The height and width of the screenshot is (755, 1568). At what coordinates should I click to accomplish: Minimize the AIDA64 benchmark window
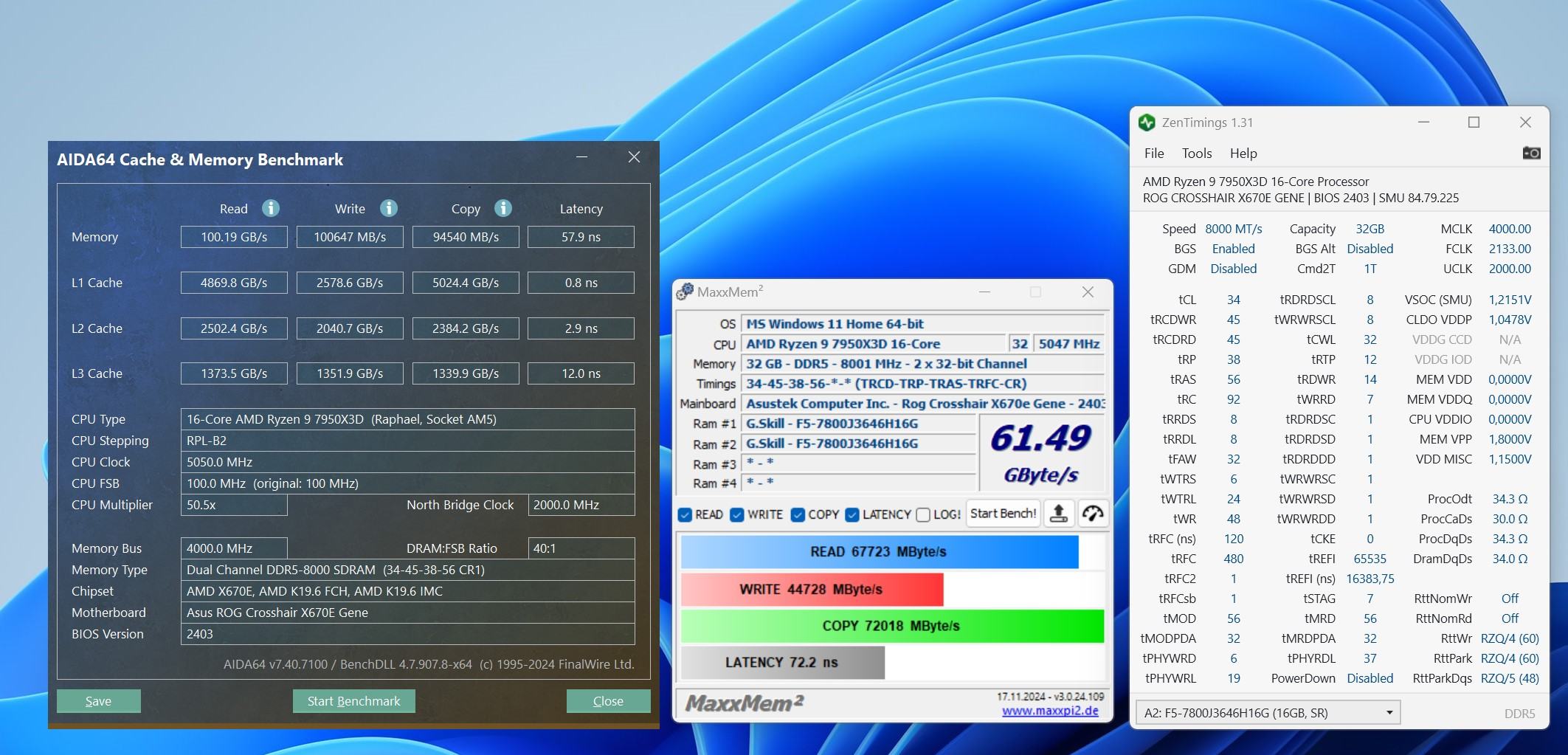click(x=582, y=157)
